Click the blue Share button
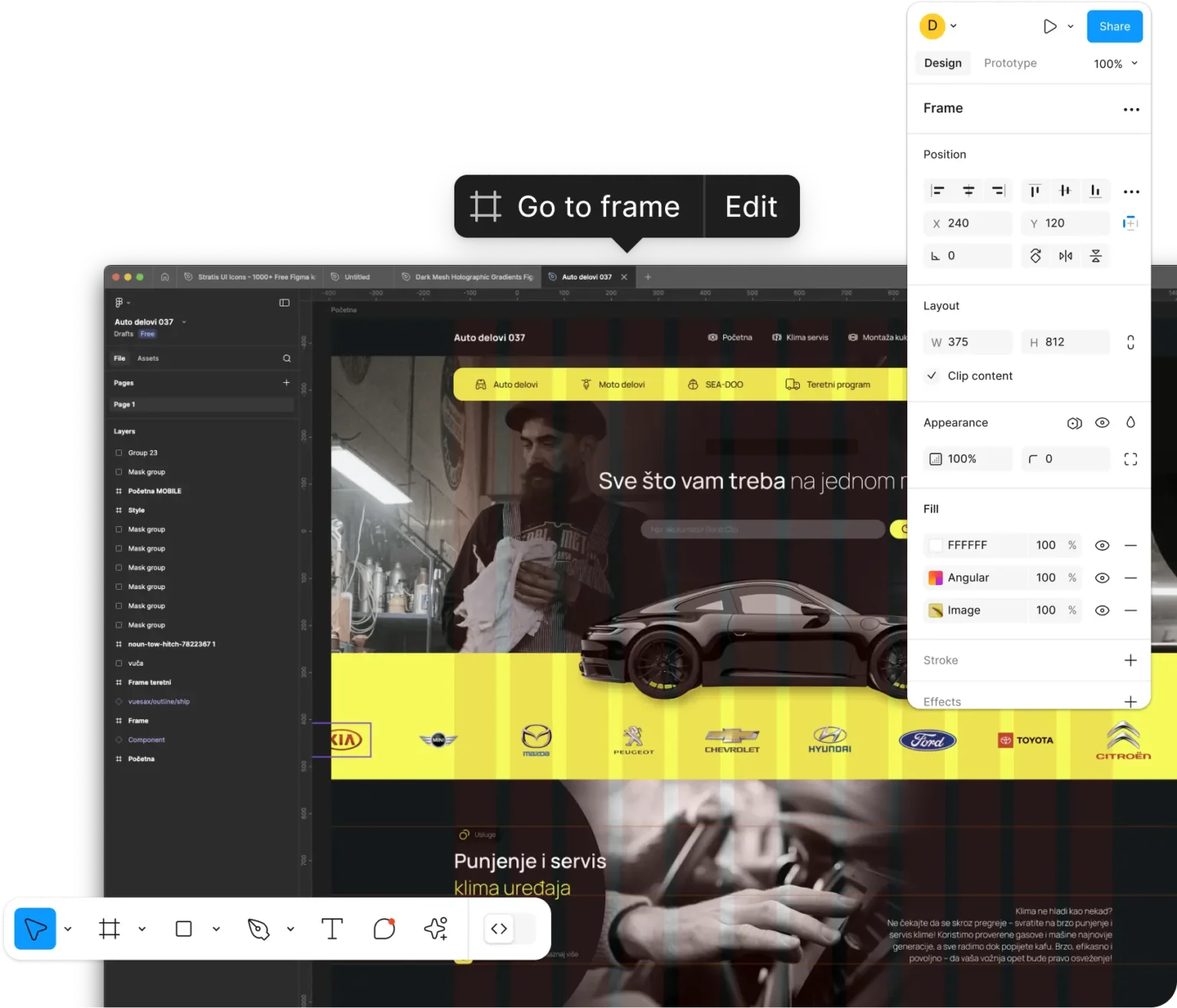Image resolution: width=1177 pixels, height=1008 pixels. tap(1114, 26)
